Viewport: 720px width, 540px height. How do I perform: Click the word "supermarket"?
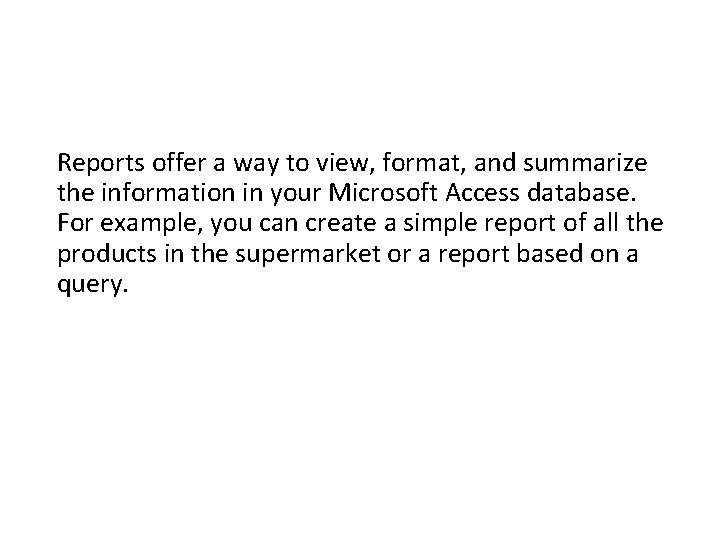(308, 255)
